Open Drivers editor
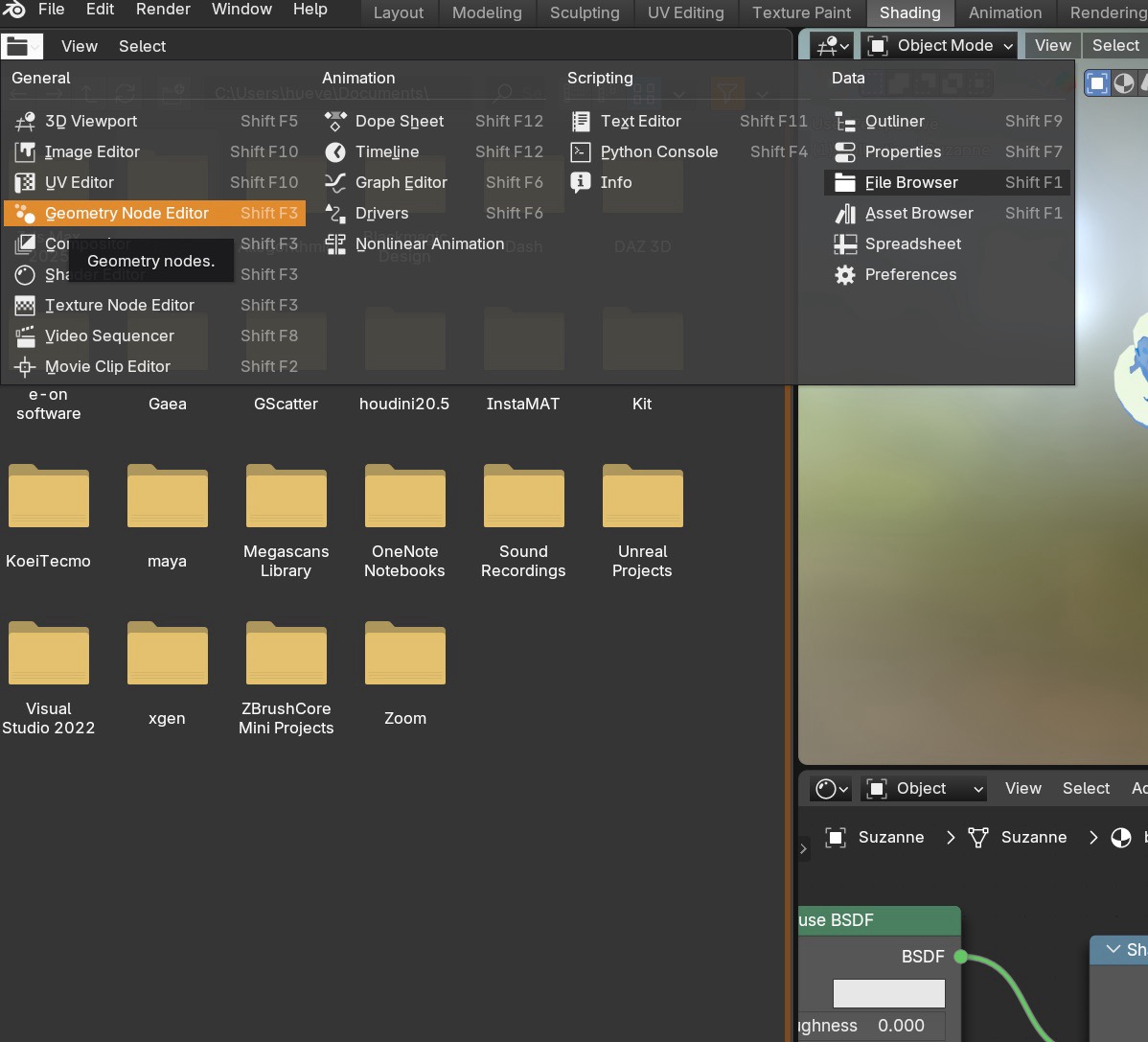Viewport: 1148px width, 1042px height. click(433, 213)
